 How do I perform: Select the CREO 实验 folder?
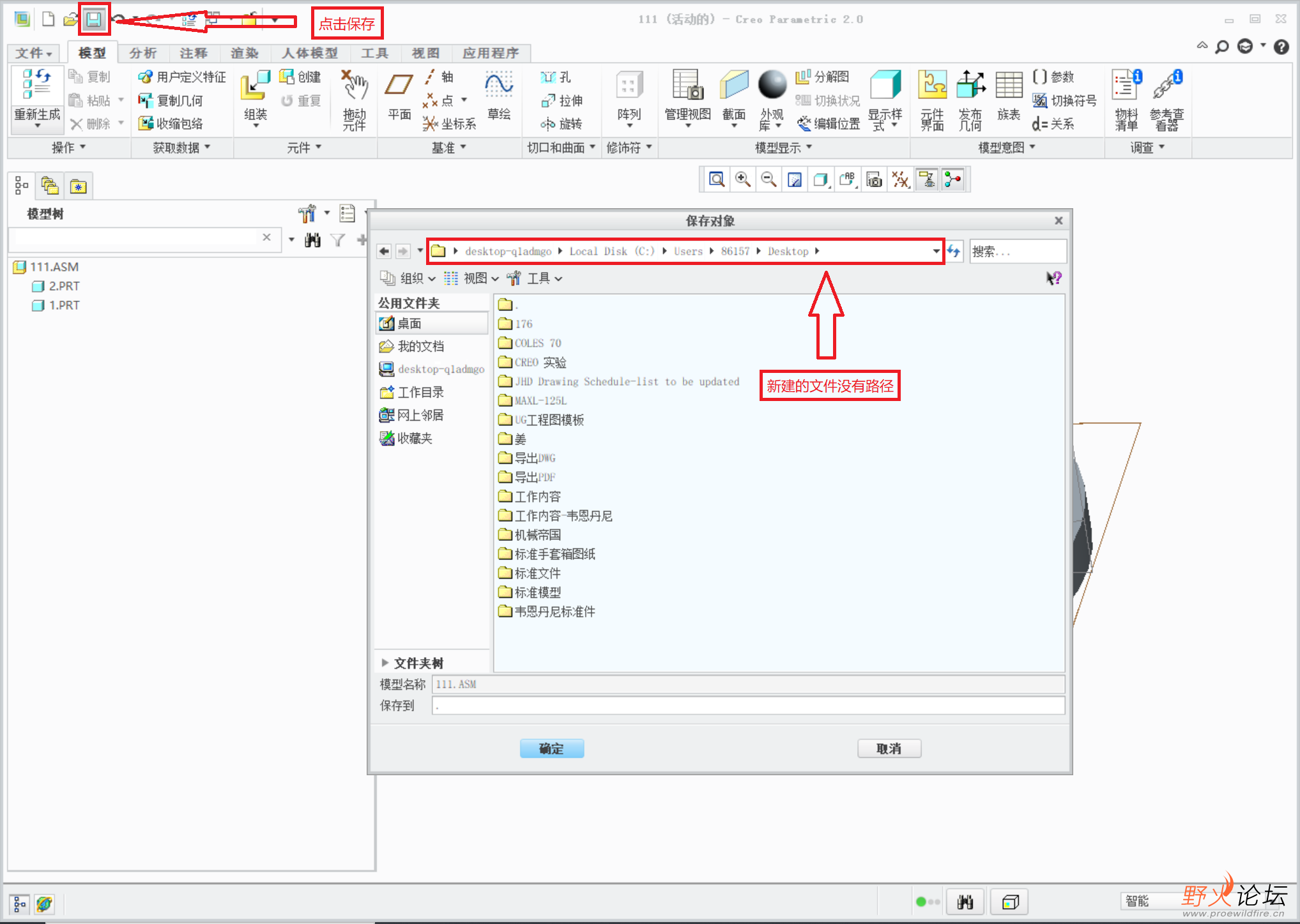point(532,362)
